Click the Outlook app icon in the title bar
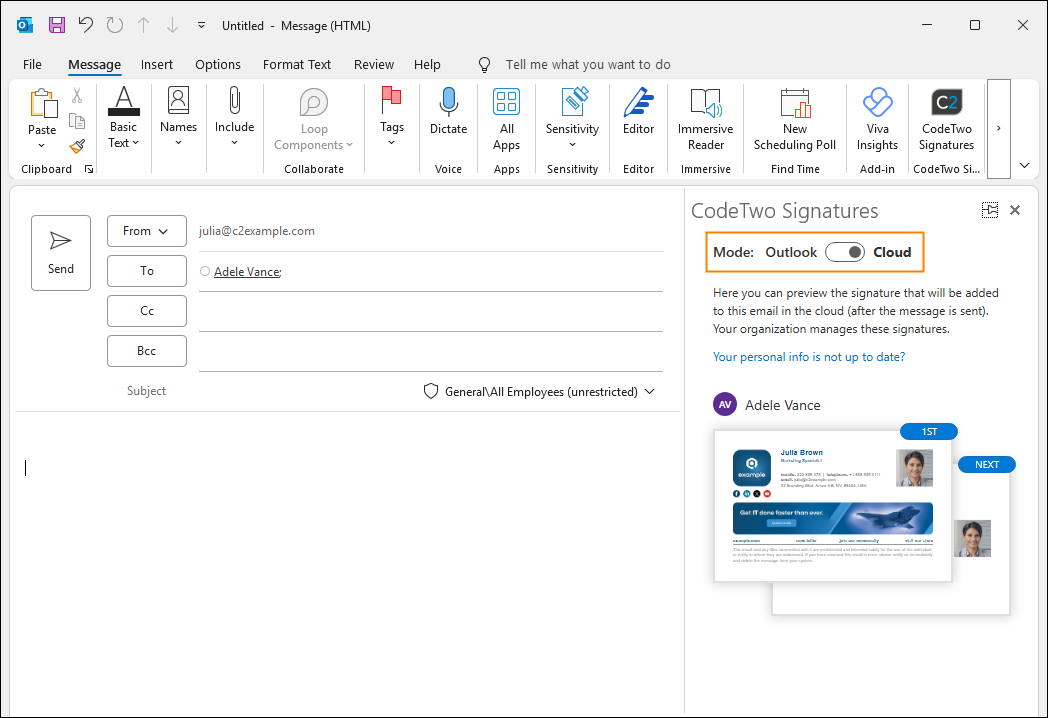The width and height of the screenshot is (1048, 718). [x=25, y=25]
